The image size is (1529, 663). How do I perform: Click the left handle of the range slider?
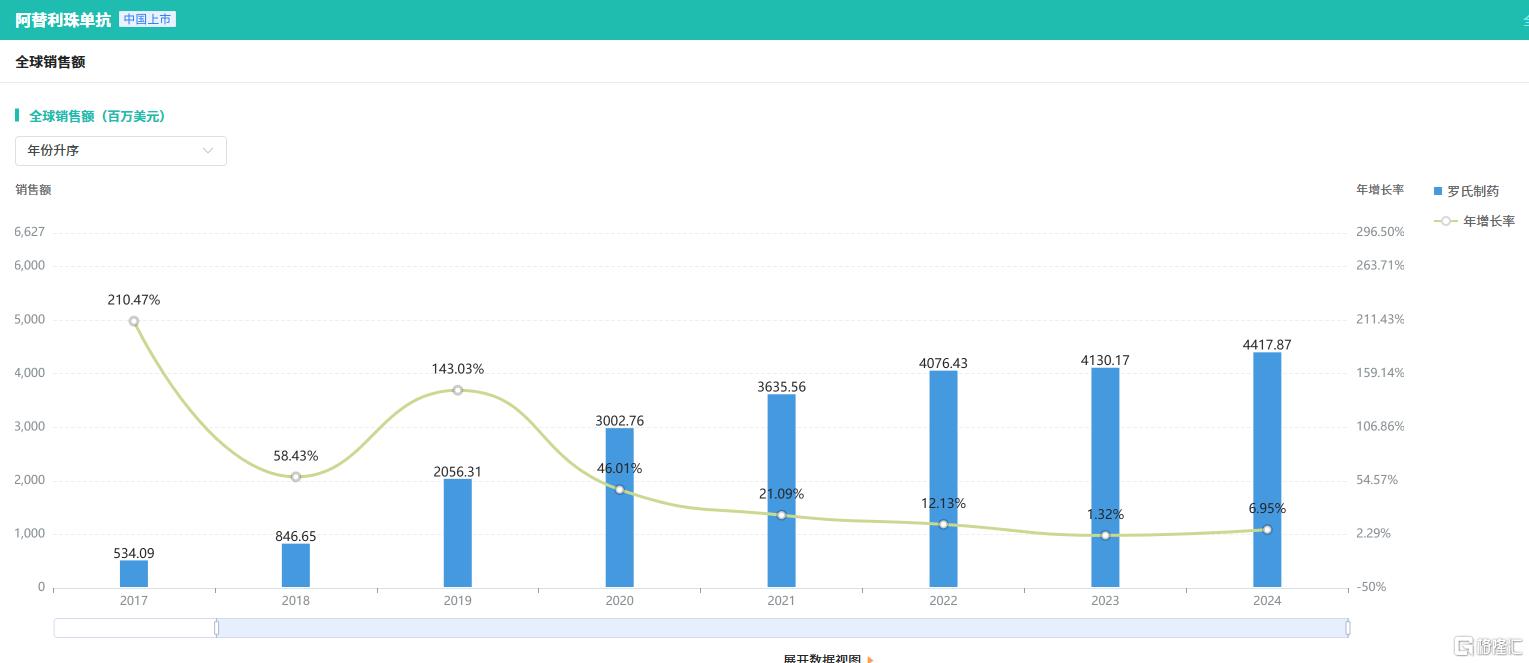pyautogui.click(x=216, y=628)
